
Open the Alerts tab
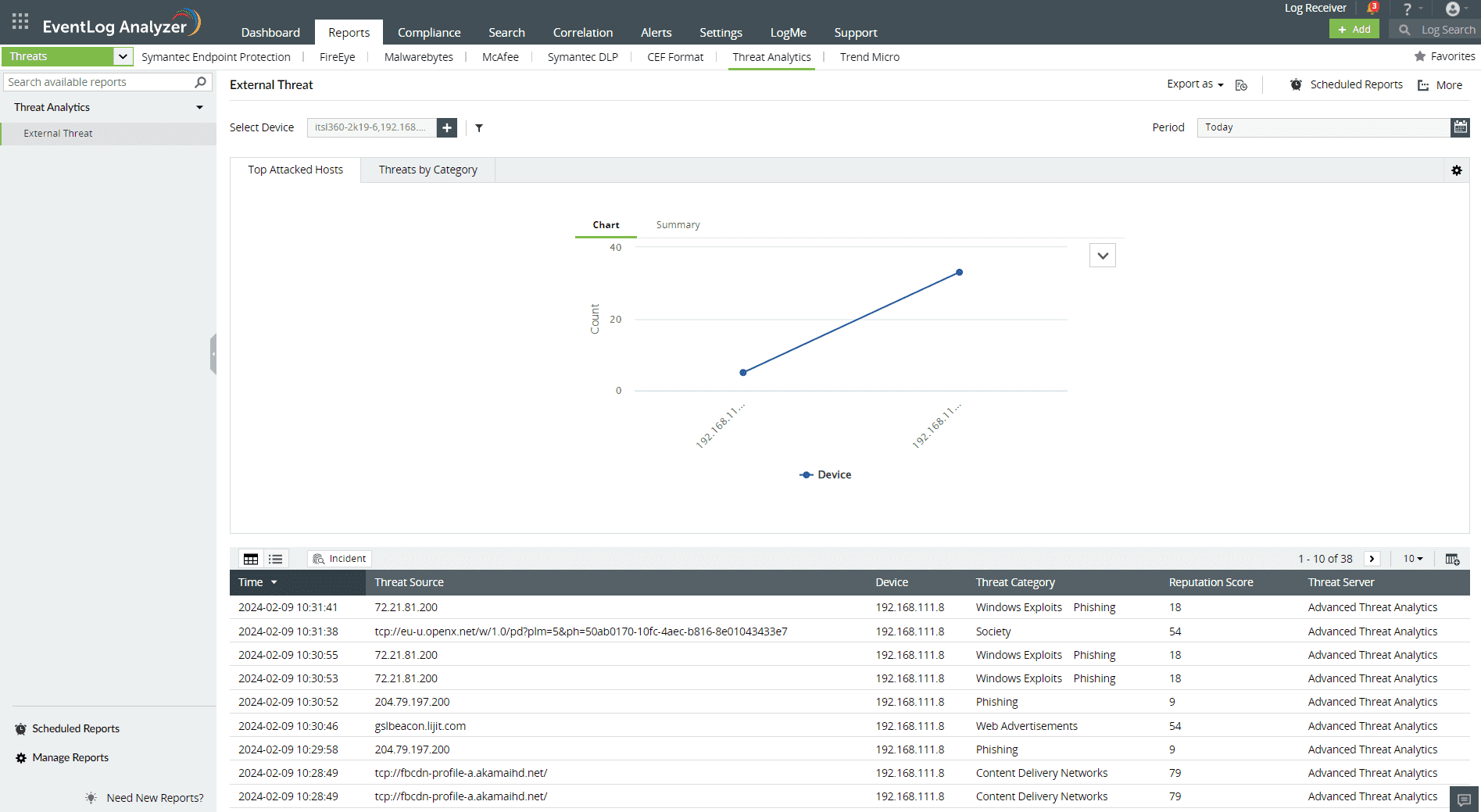tap(656, 32)
